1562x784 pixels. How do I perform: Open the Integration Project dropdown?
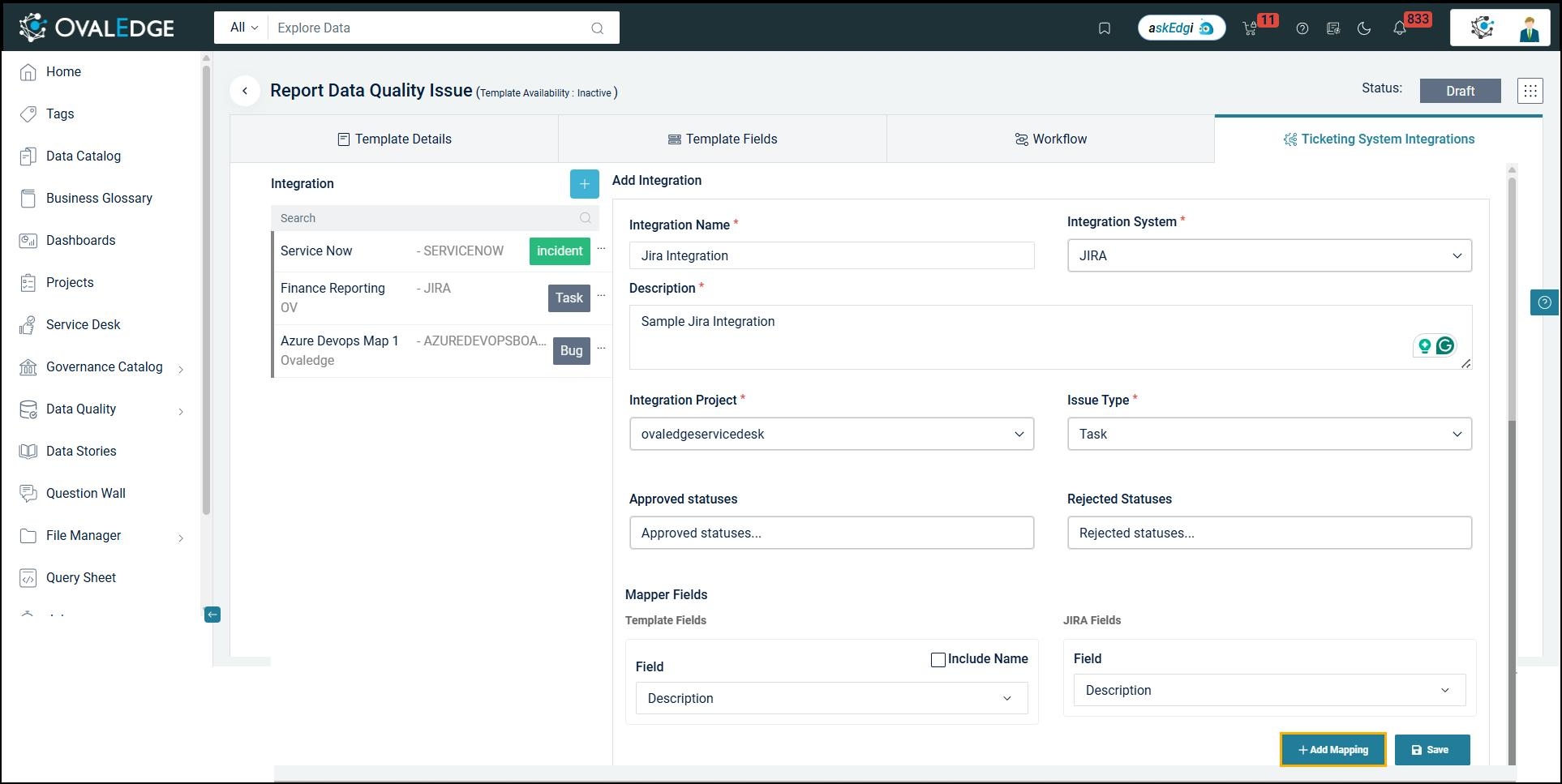pyautogui.click(x=831, y=435)
